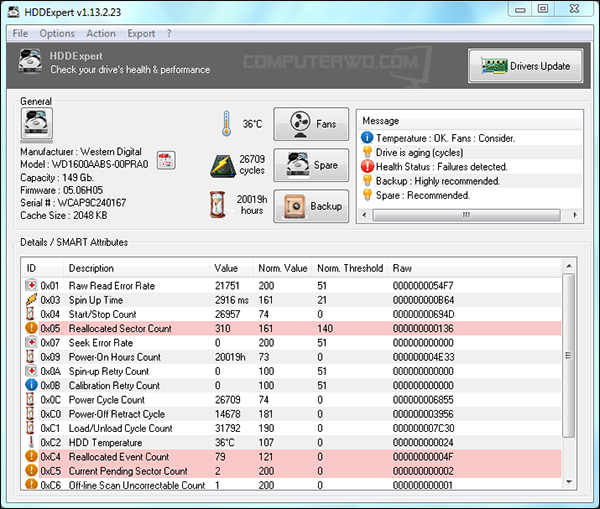Click Message panel scroll left arrow

click(364, 215)
